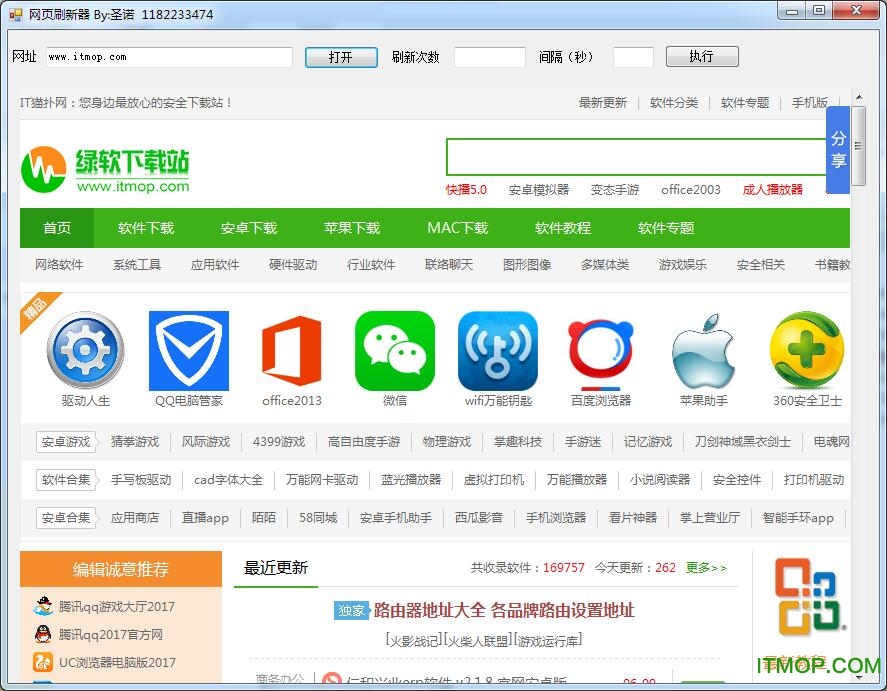Click the Office logo thumbnail at right

click(x=809, y=597)
